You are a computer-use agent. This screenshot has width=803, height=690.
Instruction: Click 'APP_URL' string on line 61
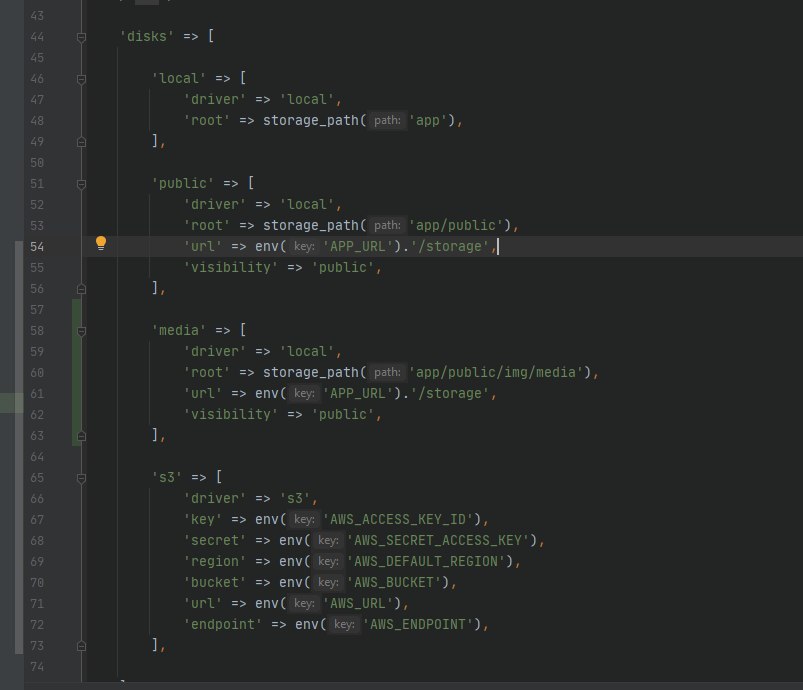[357, 393]
